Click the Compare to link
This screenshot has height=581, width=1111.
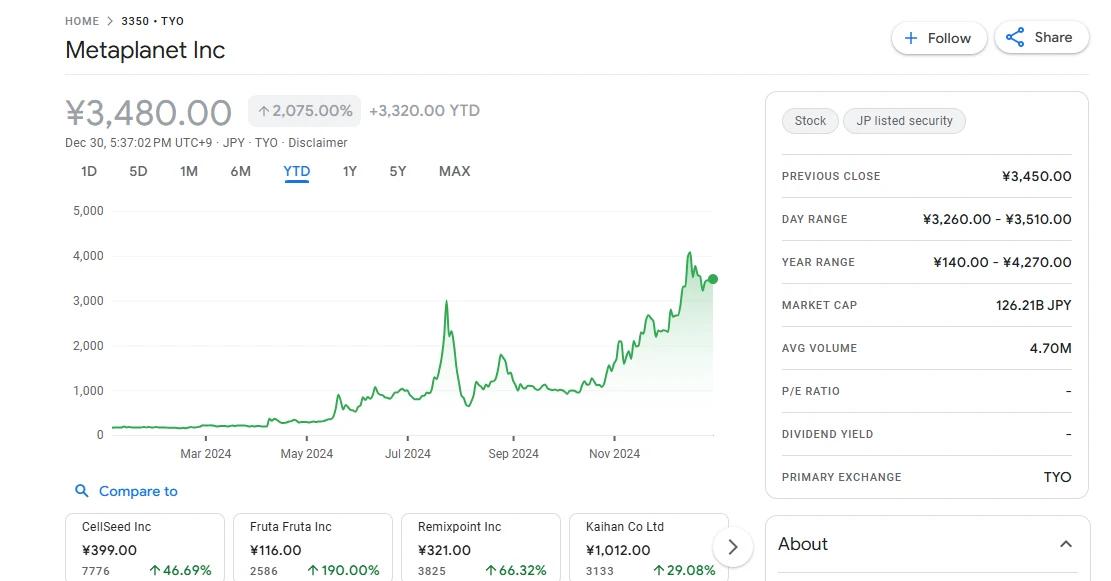(x=138, y=491)
